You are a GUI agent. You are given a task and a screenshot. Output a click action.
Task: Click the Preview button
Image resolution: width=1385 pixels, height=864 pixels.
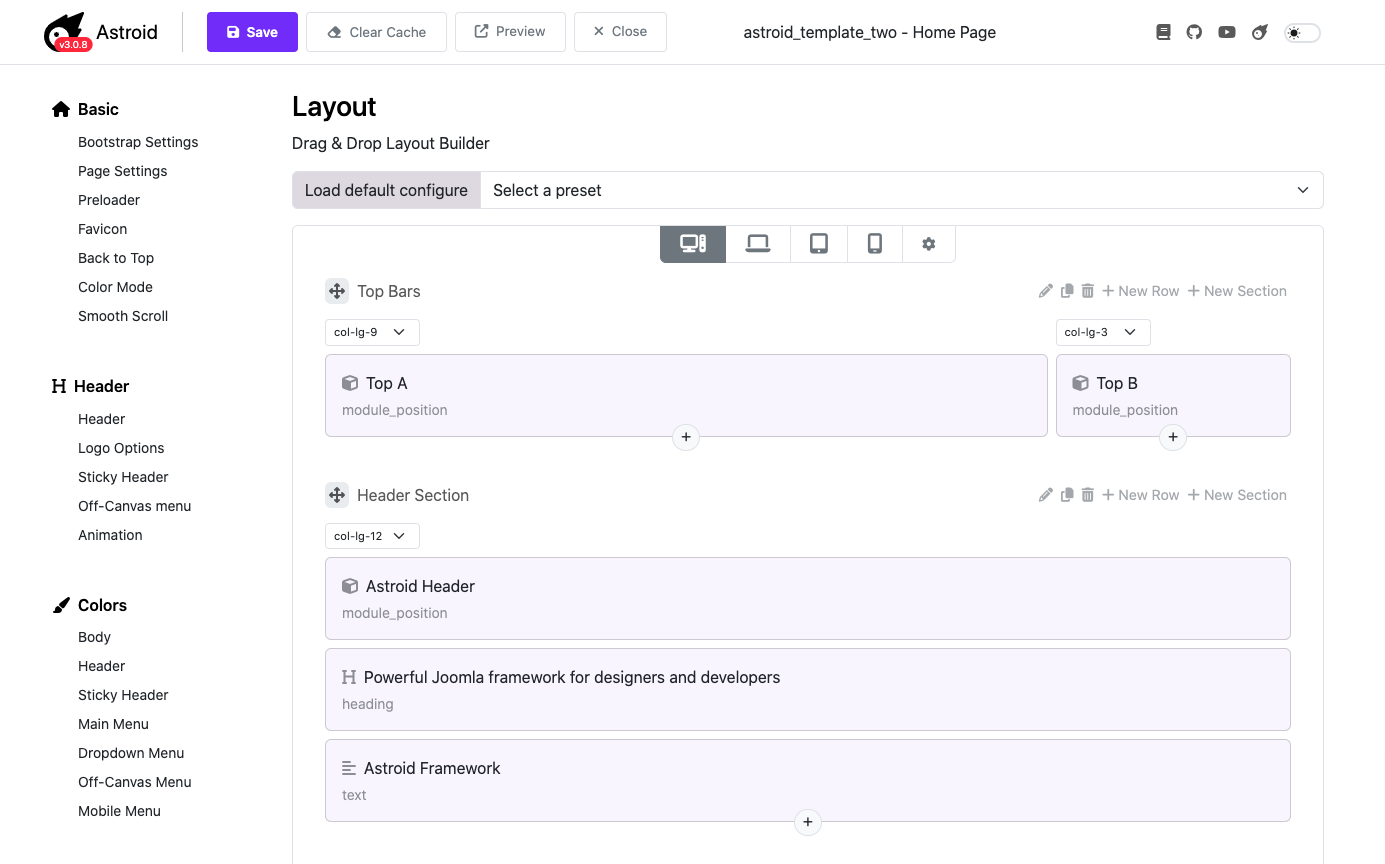point(510,32)
